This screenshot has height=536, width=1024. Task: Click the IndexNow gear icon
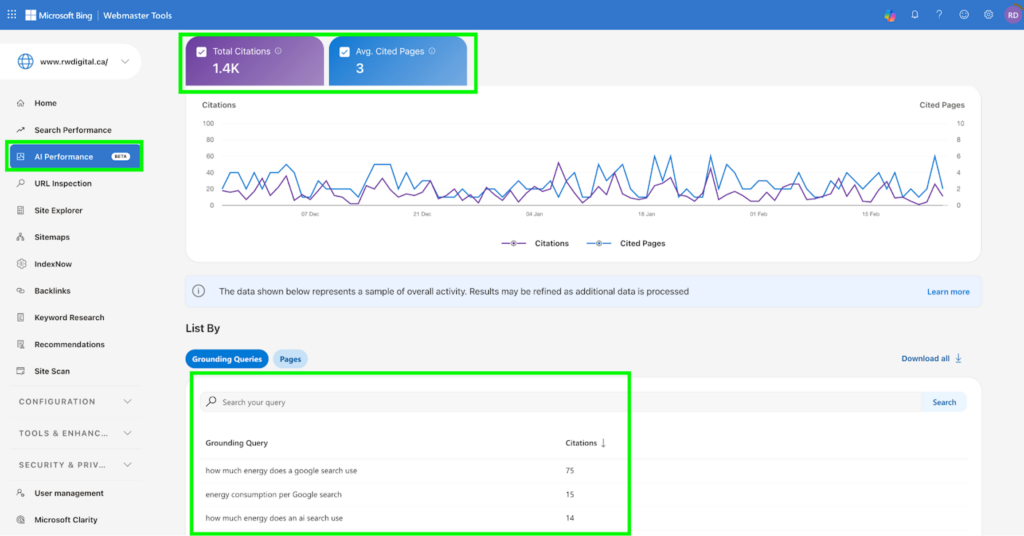point(21,264)
